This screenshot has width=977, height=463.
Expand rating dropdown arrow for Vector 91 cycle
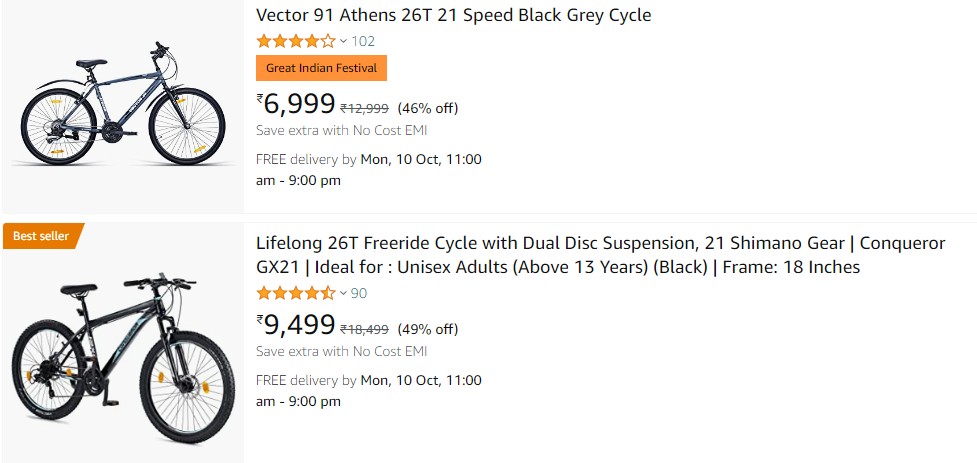click(x=343, y=41)
